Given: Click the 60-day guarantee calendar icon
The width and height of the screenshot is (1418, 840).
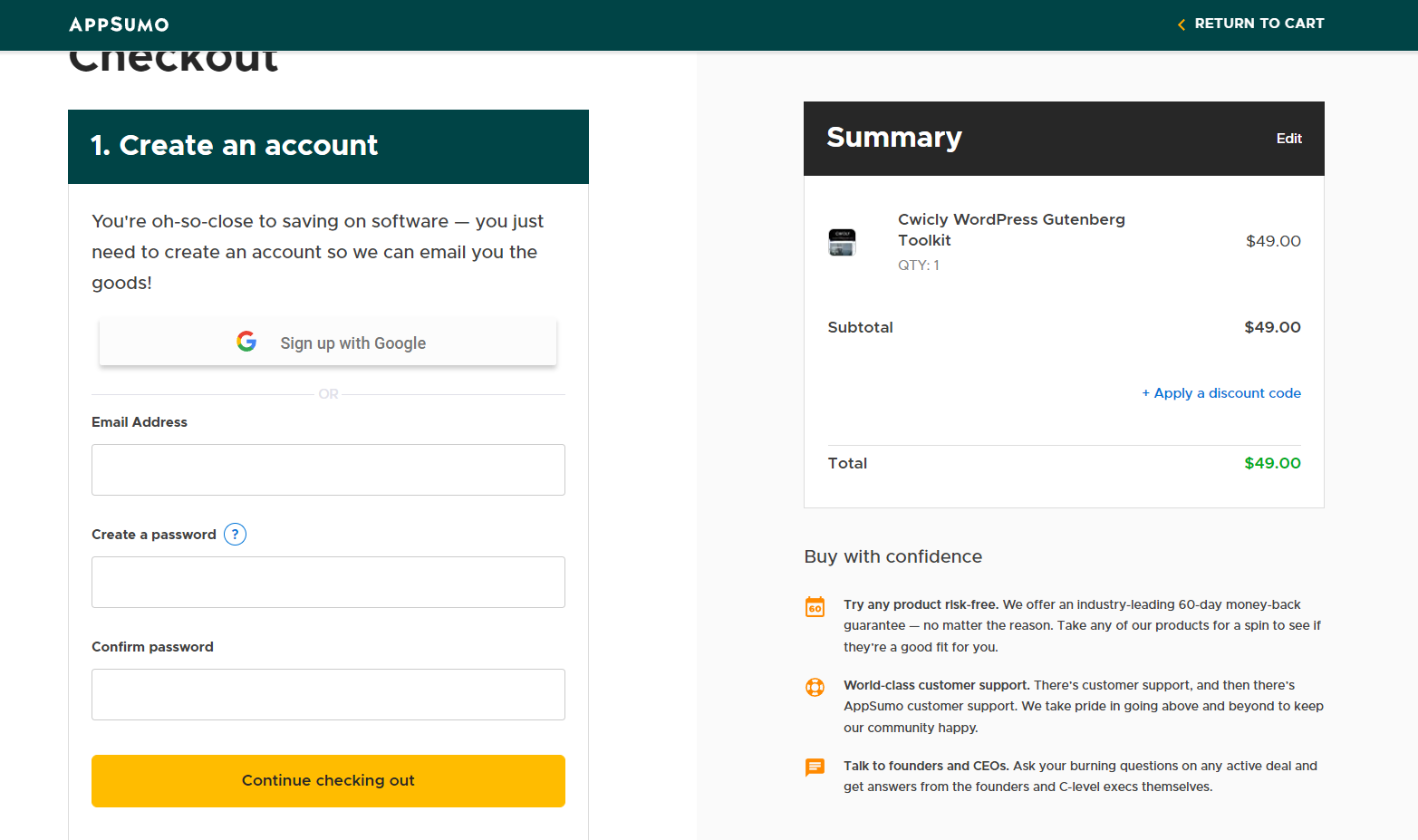Looking at the screenshot, I should click(x=815, y=607).
